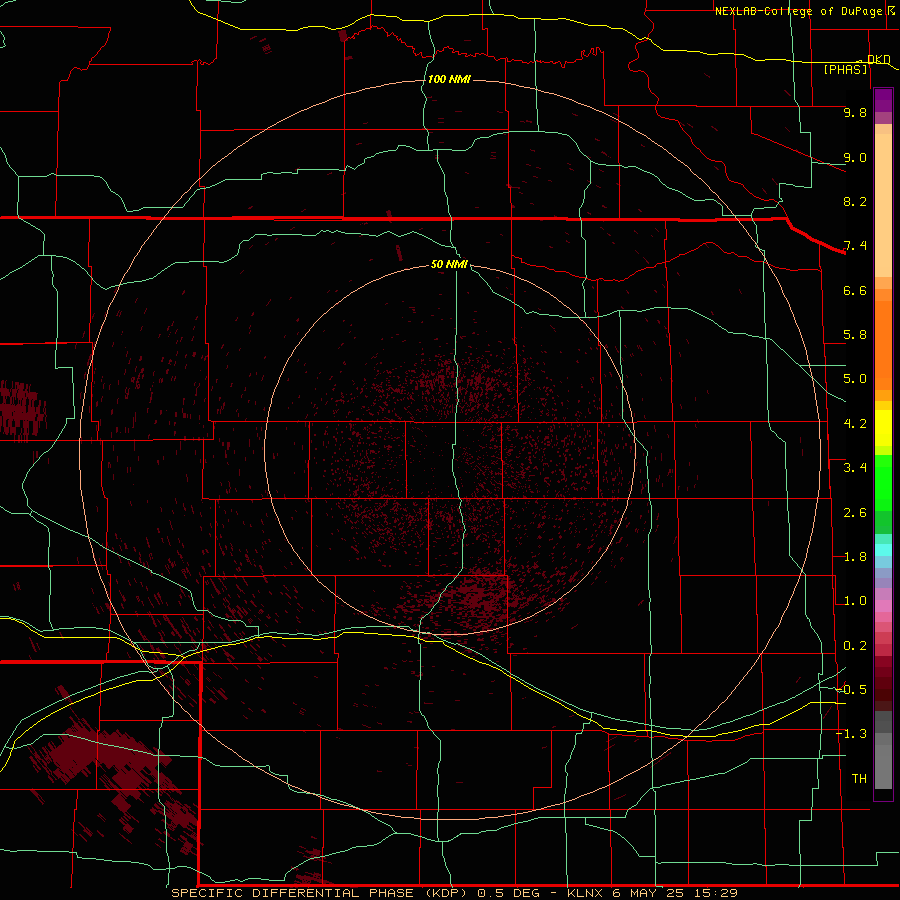
Task: Click the 8.2 value on color scale
Action: tap(855, 201)
